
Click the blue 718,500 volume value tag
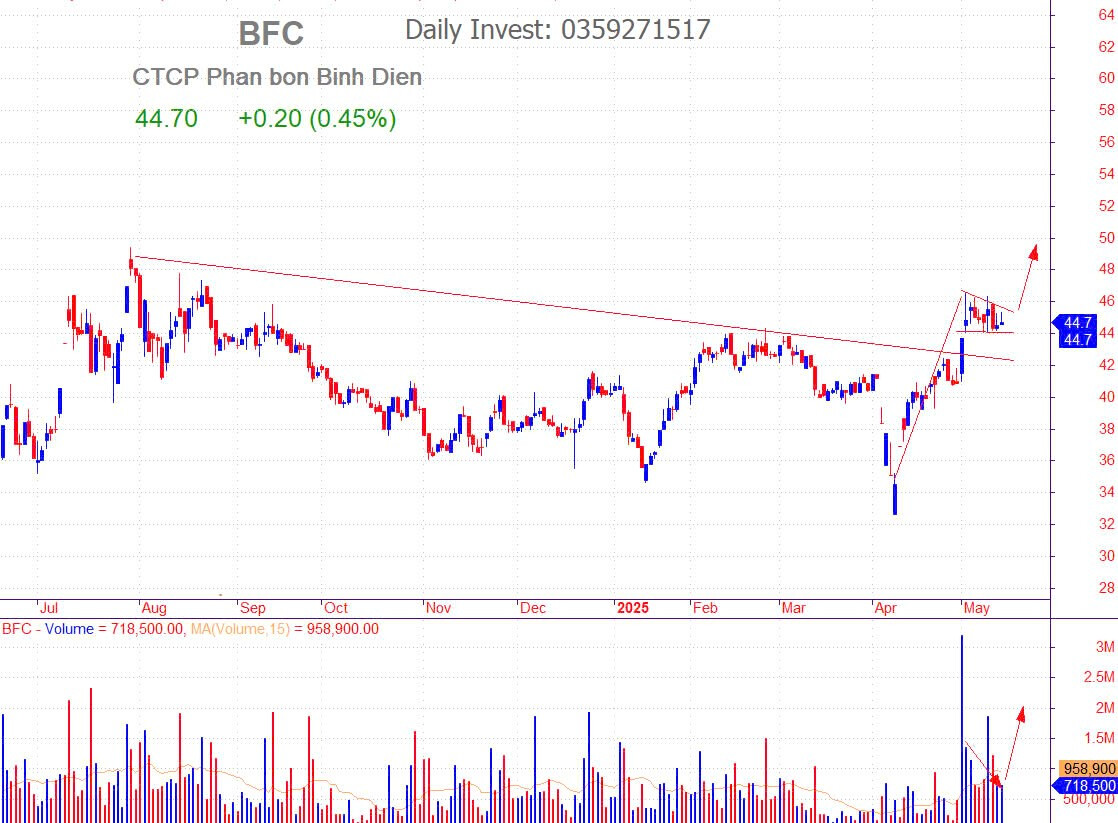[1085, 786]
